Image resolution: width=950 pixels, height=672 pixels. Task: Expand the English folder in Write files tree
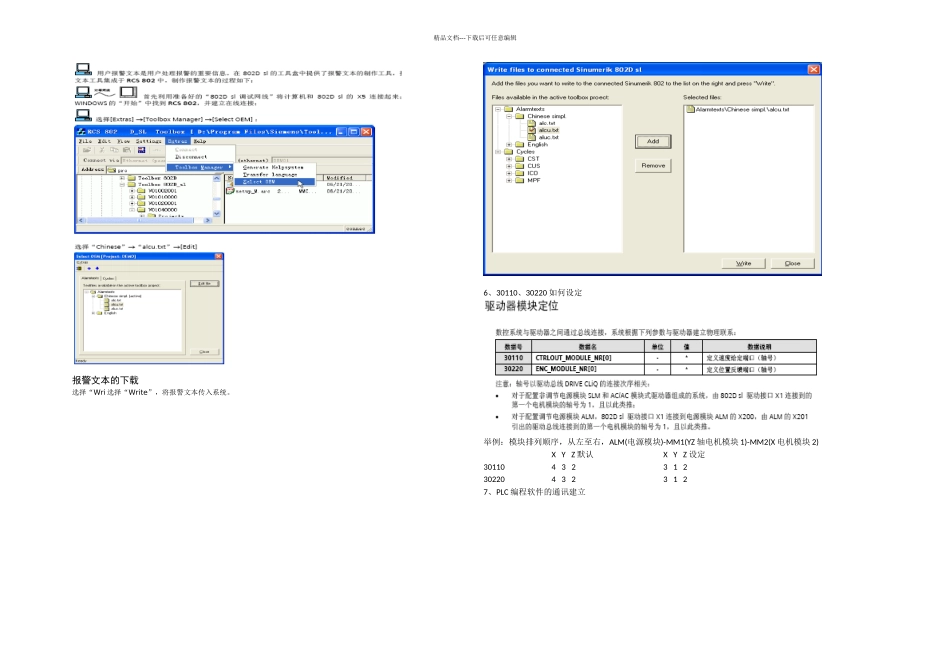click(x=509, y=145)
